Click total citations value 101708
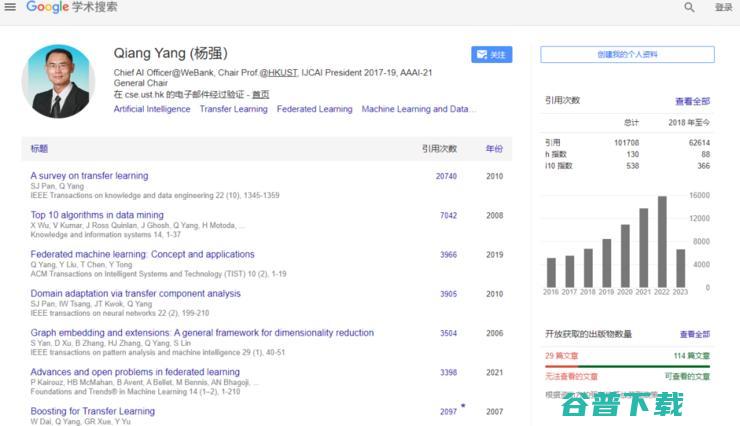 tap(626, 142)
